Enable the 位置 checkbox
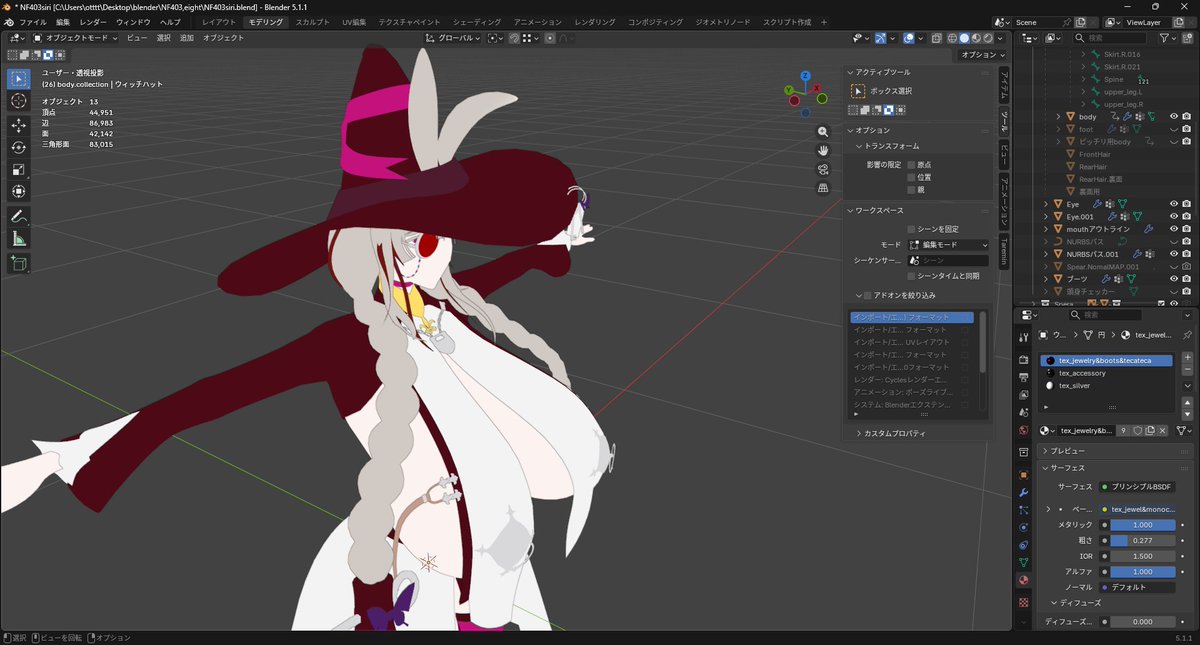The width and height of the screenshot is (1200, 645). (910, 177)
